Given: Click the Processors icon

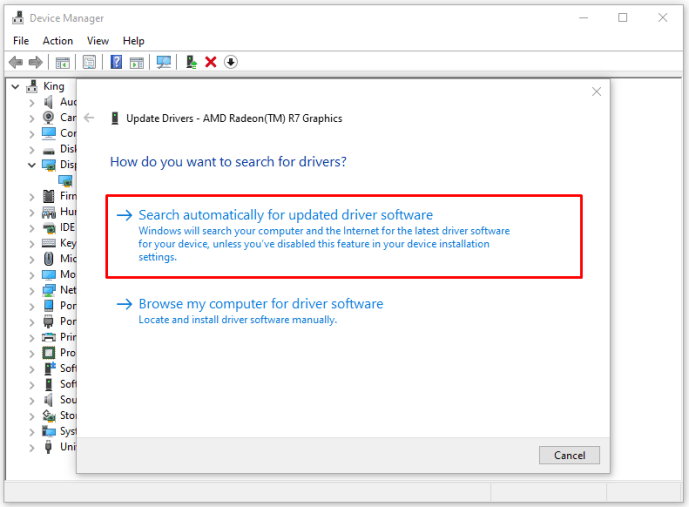Looking at the screenshot, I should [x=49, y=353].
